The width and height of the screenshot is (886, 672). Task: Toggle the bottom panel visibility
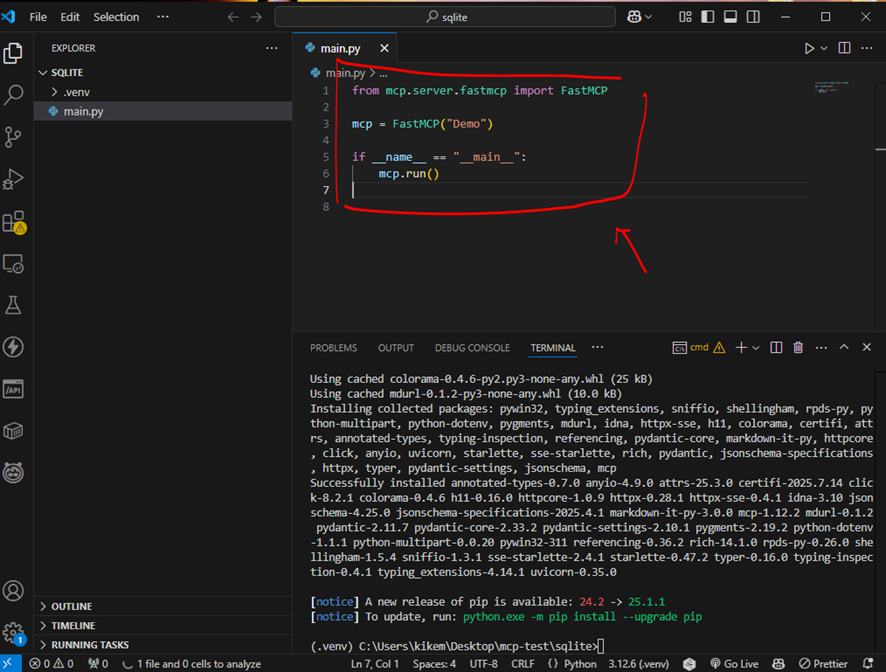730,17
